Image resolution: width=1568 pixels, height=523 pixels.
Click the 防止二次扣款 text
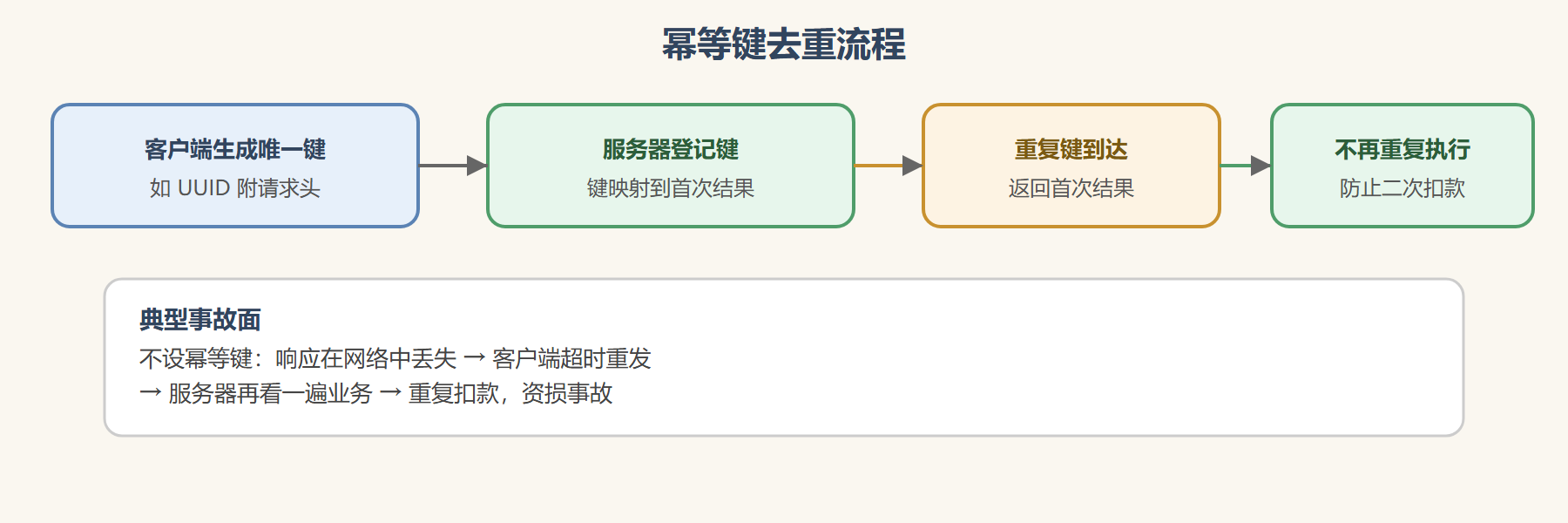click(x=1402, y=188)
